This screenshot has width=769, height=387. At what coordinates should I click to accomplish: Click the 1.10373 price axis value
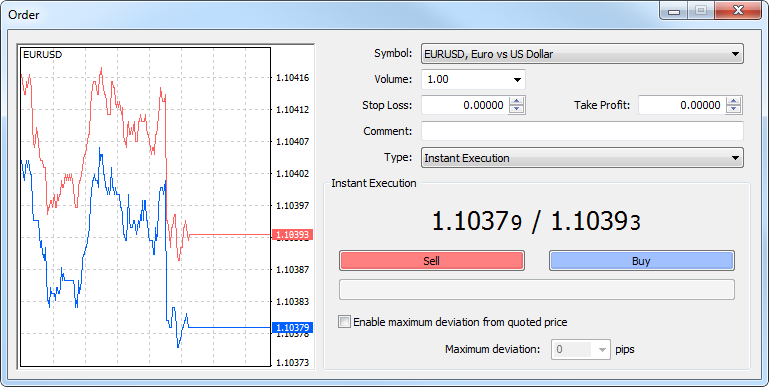(x=292, y=363)
